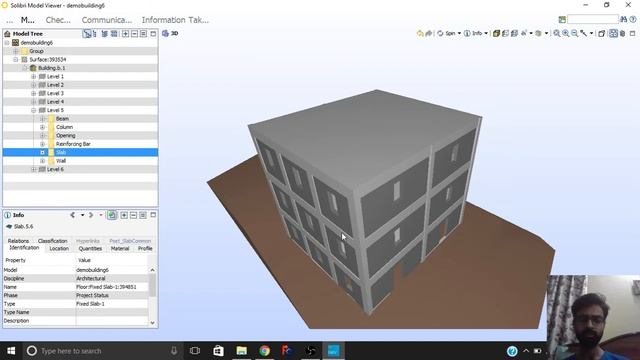The height and width of the screenshot is (360, 640).
Task: Select the Opening folder in Model Tree
Action: pyautogui.click(x=66, y=136)
